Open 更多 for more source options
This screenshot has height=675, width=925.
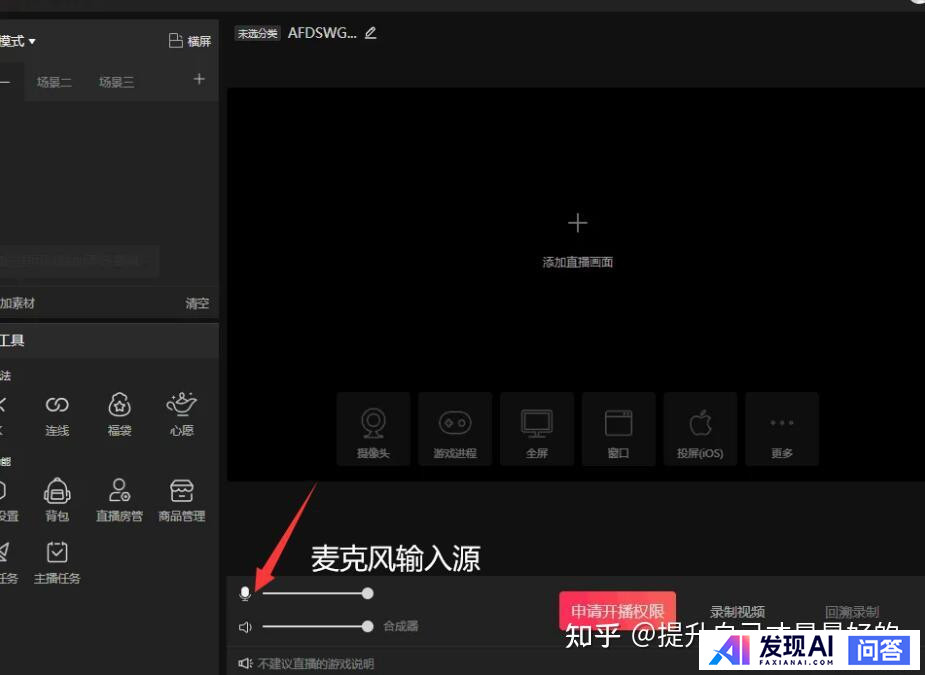(782, 428)
